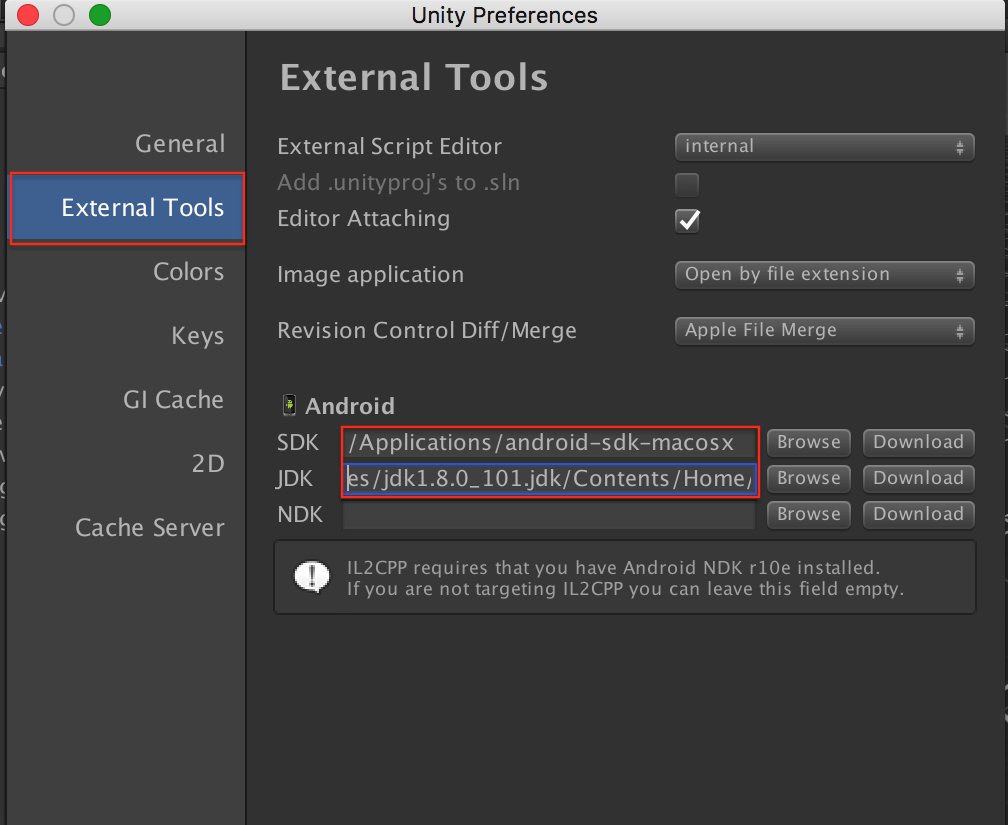Open the Revision Control Diff/Merge dropdown
Viewport: 1008px width, 825px height.
824,331
